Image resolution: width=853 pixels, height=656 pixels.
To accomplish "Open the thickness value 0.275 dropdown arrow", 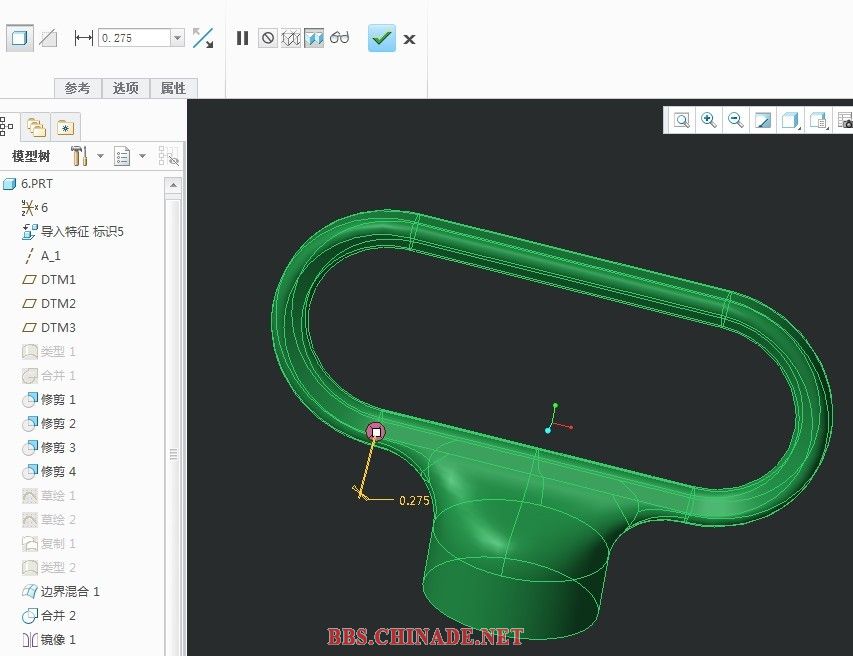I will coord(178,38).
